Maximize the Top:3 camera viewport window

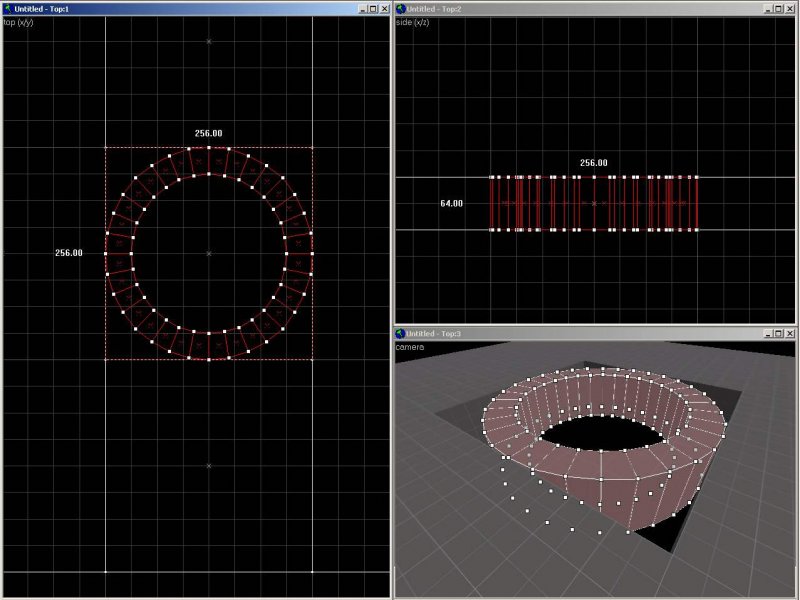pos(777,333)
